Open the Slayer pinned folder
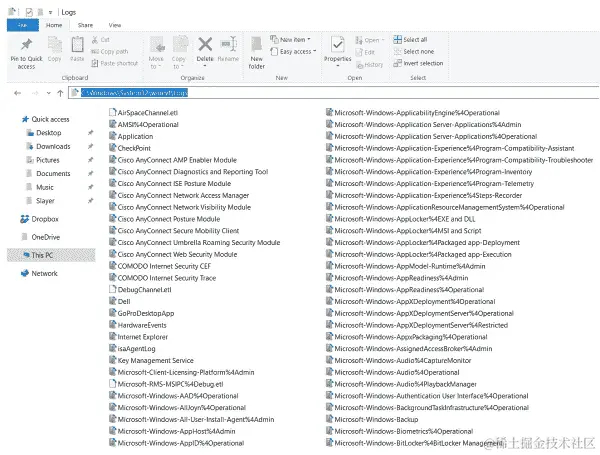The width and height of the screenshot is (600, 455). (x=40, y=201)
